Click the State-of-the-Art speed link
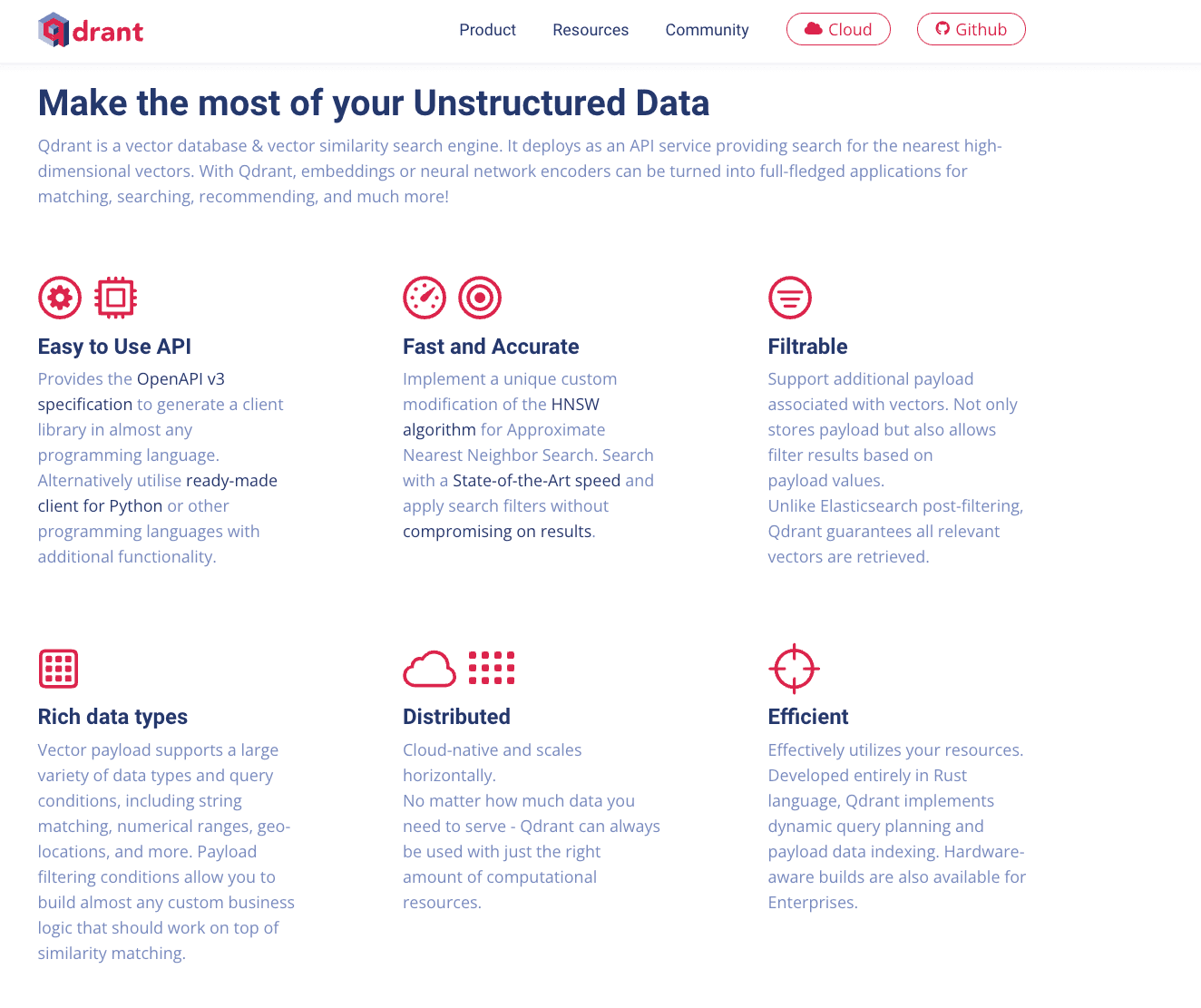 coord(536,481)
